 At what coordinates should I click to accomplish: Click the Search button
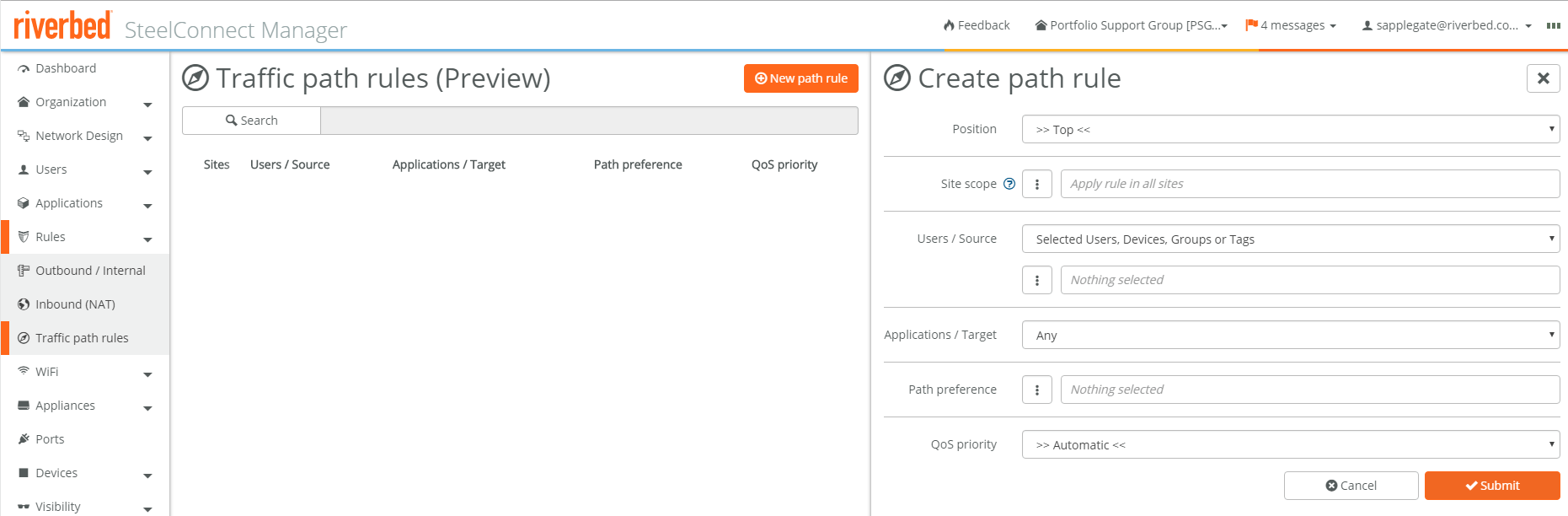(x=251, y=121)
